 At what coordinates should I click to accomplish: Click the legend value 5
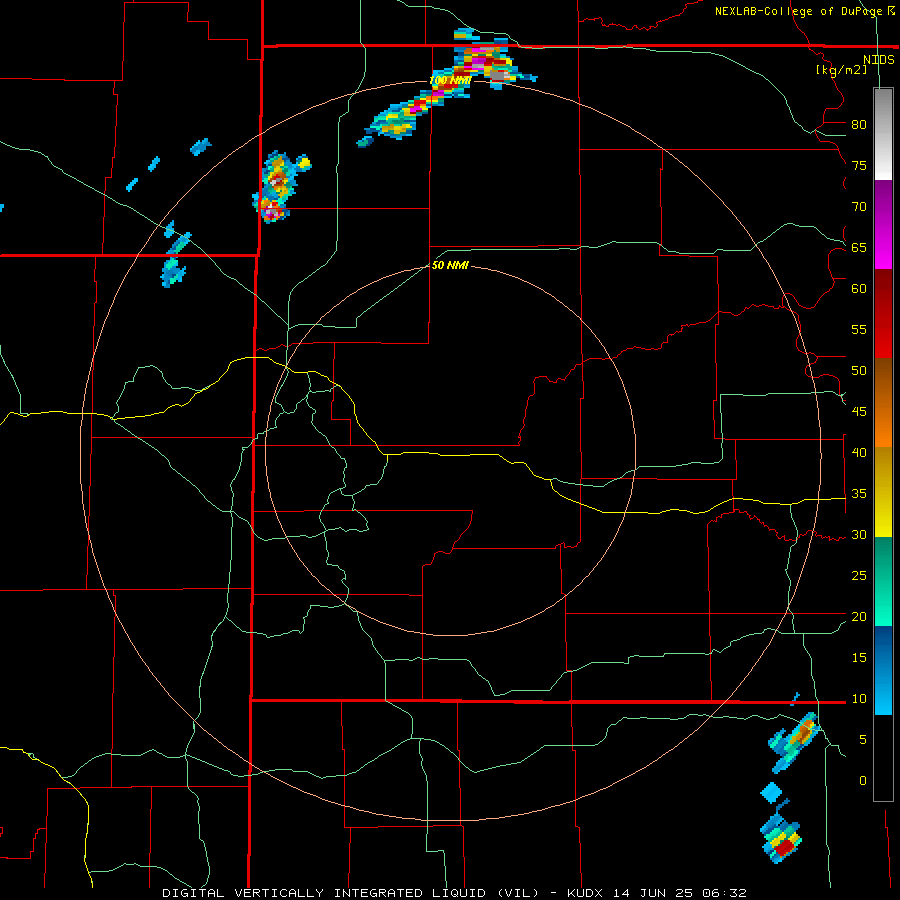point(863,740)
